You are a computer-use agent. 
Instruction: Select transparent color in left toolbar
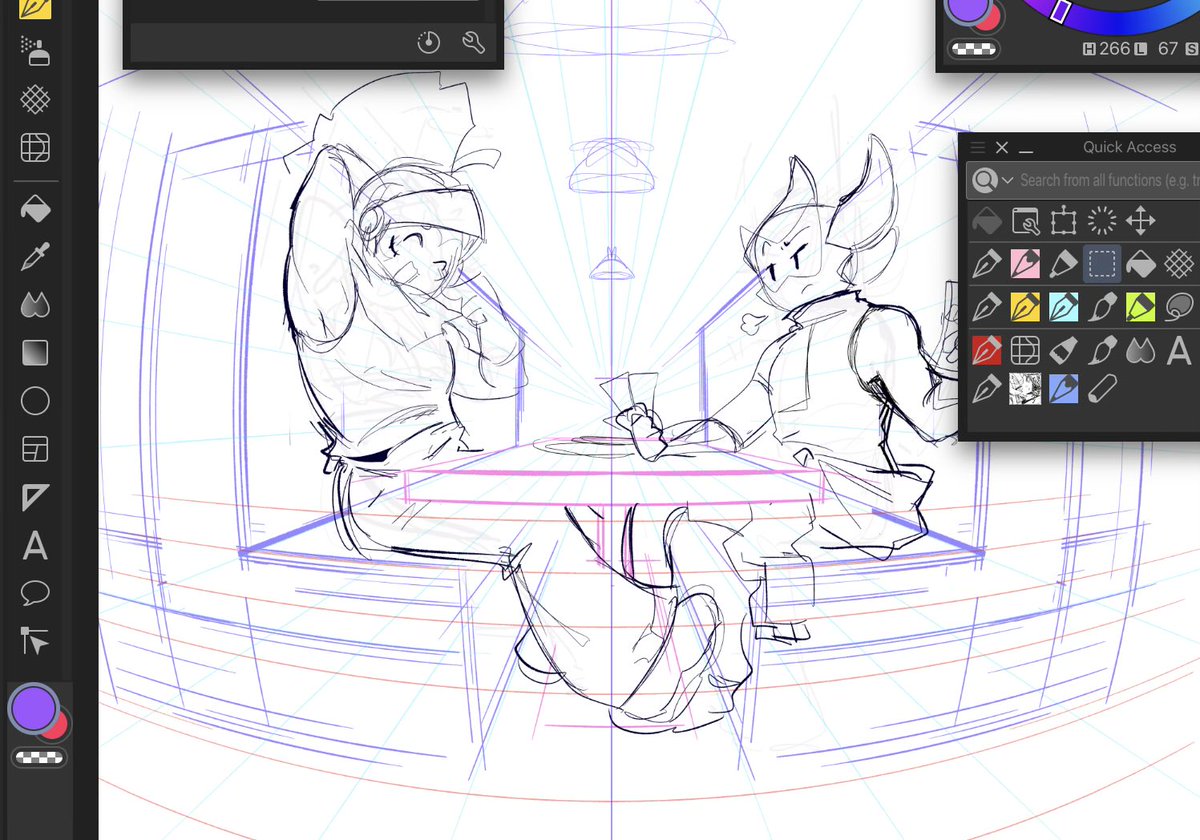pyautogui.click(x=38, y=757)
